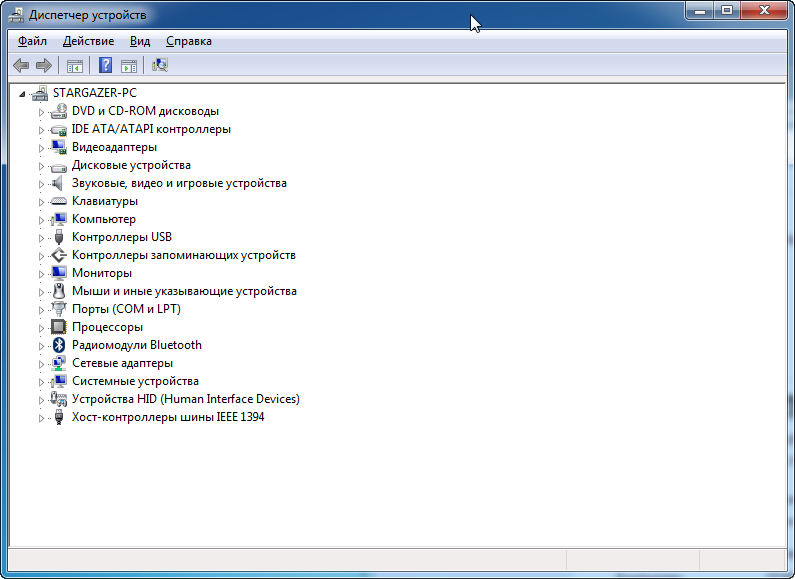This screenshot has height=579, width=795.
Task: Click the Bluetooth icon beside Радиомодули Bluetooth
Action: click(x=58, y=345)
